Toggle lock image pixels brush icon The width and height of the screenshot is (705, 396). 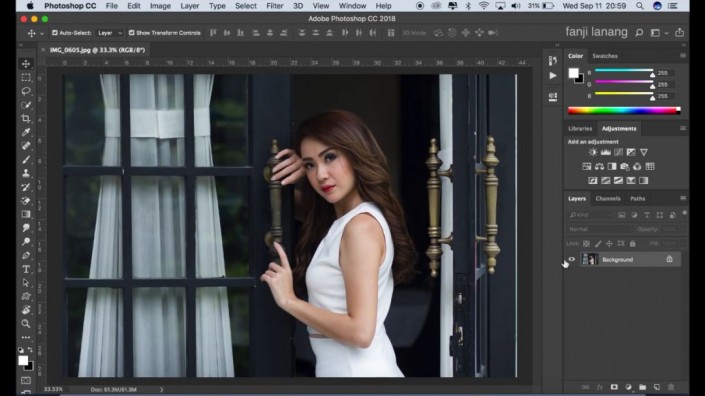point(598,244)
